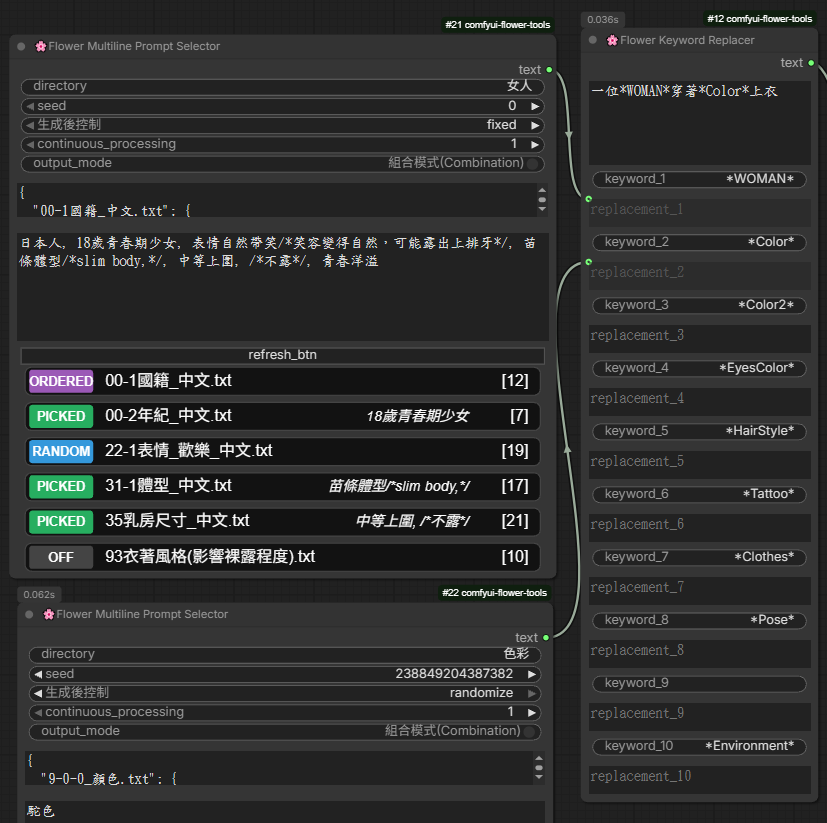This screenshot has width=827, height=823.
Task: Change RANDOM mode for 22-1表情_歡樂_中文.txt
Action: [61, 451]
